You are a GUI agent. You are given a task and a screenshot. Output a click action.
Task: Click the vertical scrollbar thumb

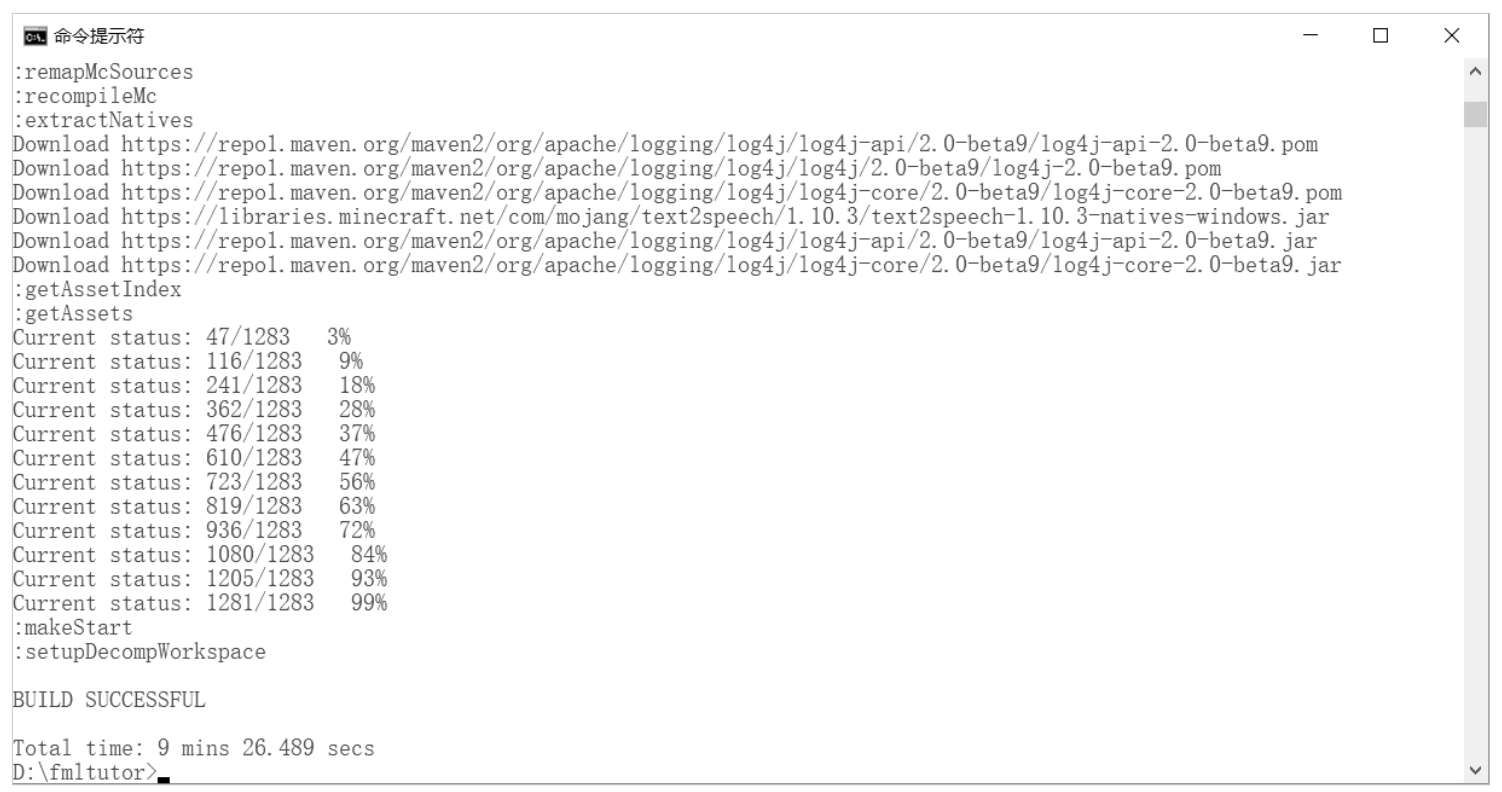pos(1475,114)
